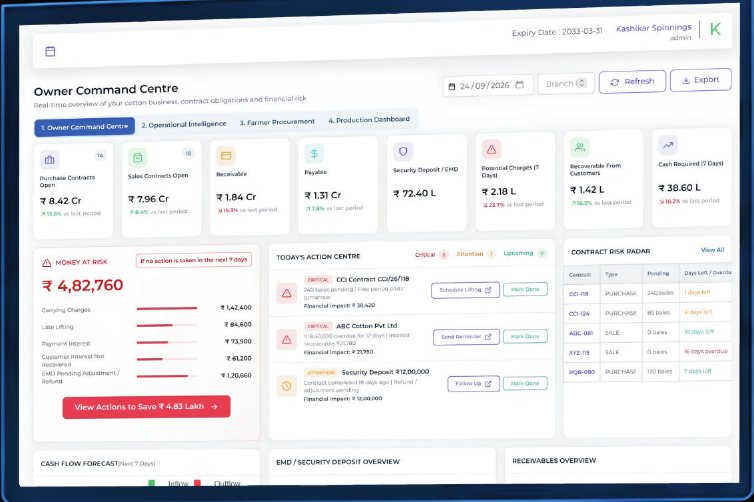Click the Receivable card icon
The height and width of the screenshot is (502, 754).
point(226,156)
